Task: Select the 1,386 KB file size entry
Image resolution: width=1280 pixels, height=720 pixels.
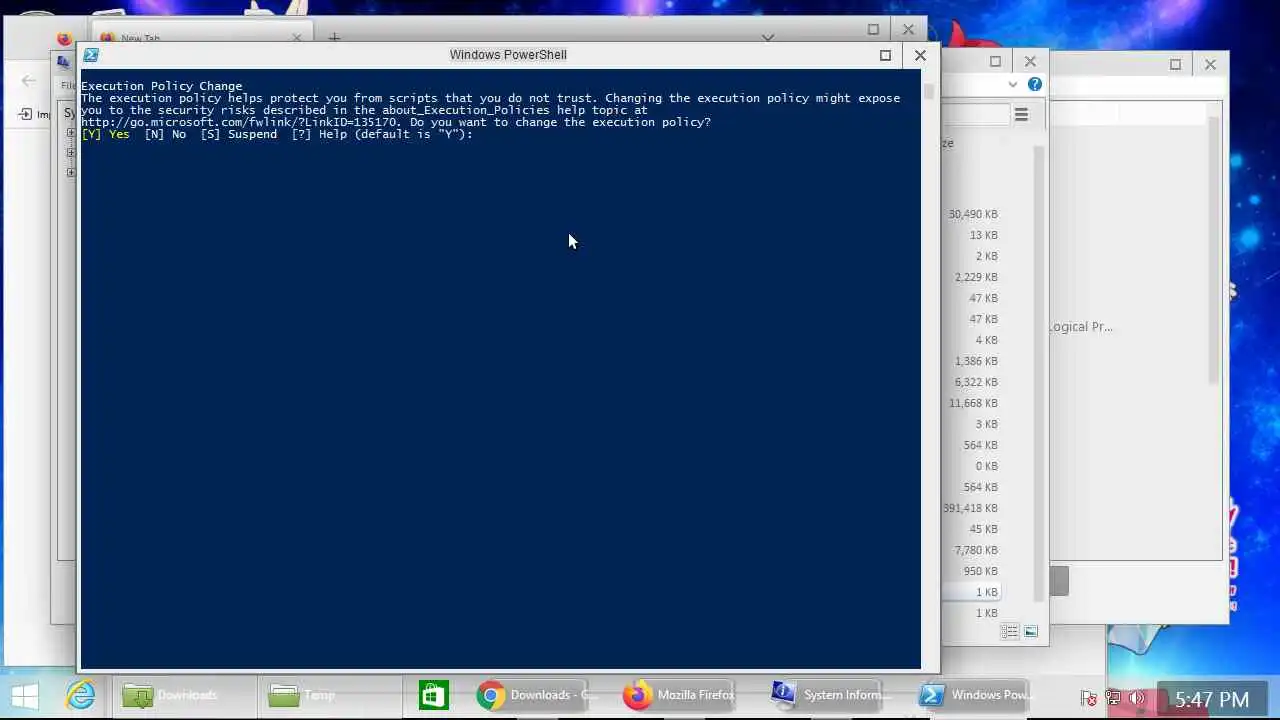Action: tap(976, 361)
